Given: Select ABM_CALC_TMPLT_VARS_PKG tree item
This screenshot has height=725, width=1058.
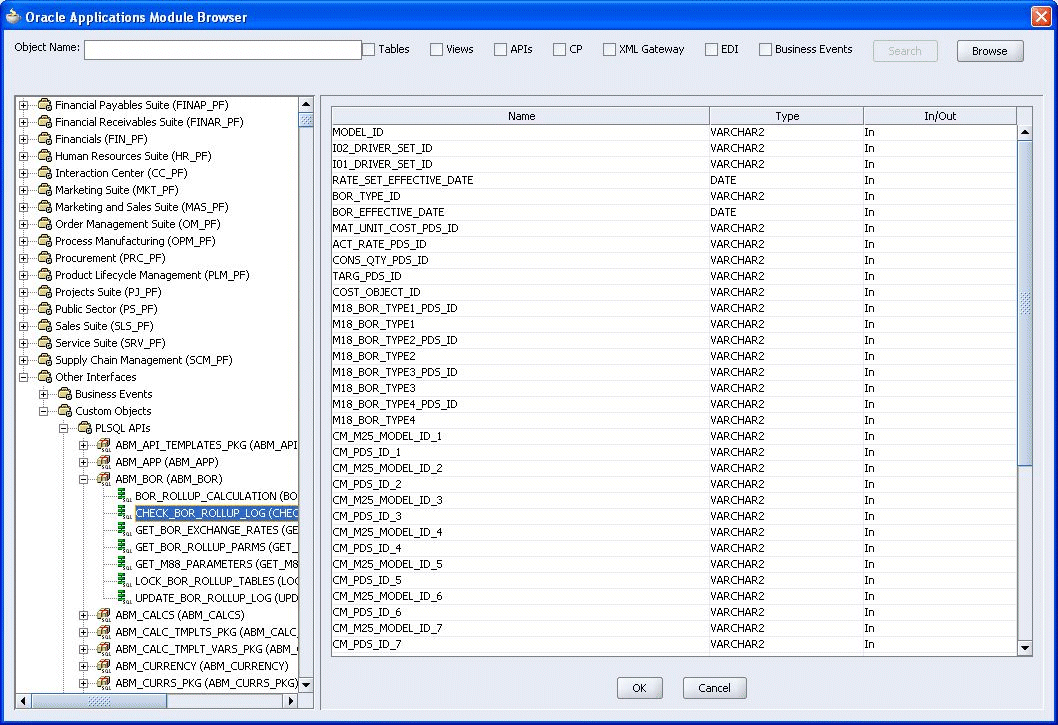Looking at the screenshot, I should click(206, 649).
